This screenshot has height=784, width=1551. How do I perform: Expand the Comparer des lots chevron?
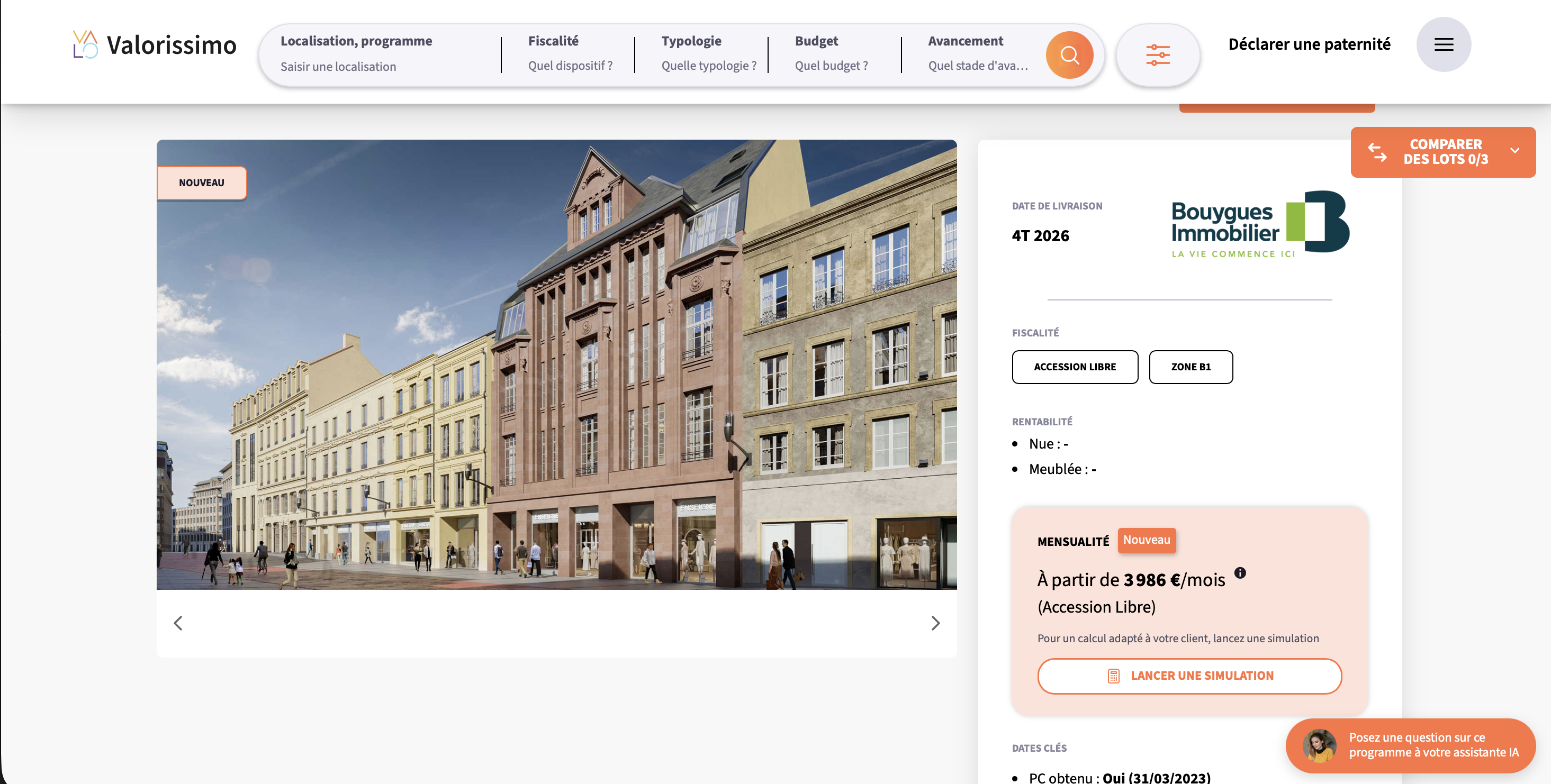click(x=1514, y=151)
